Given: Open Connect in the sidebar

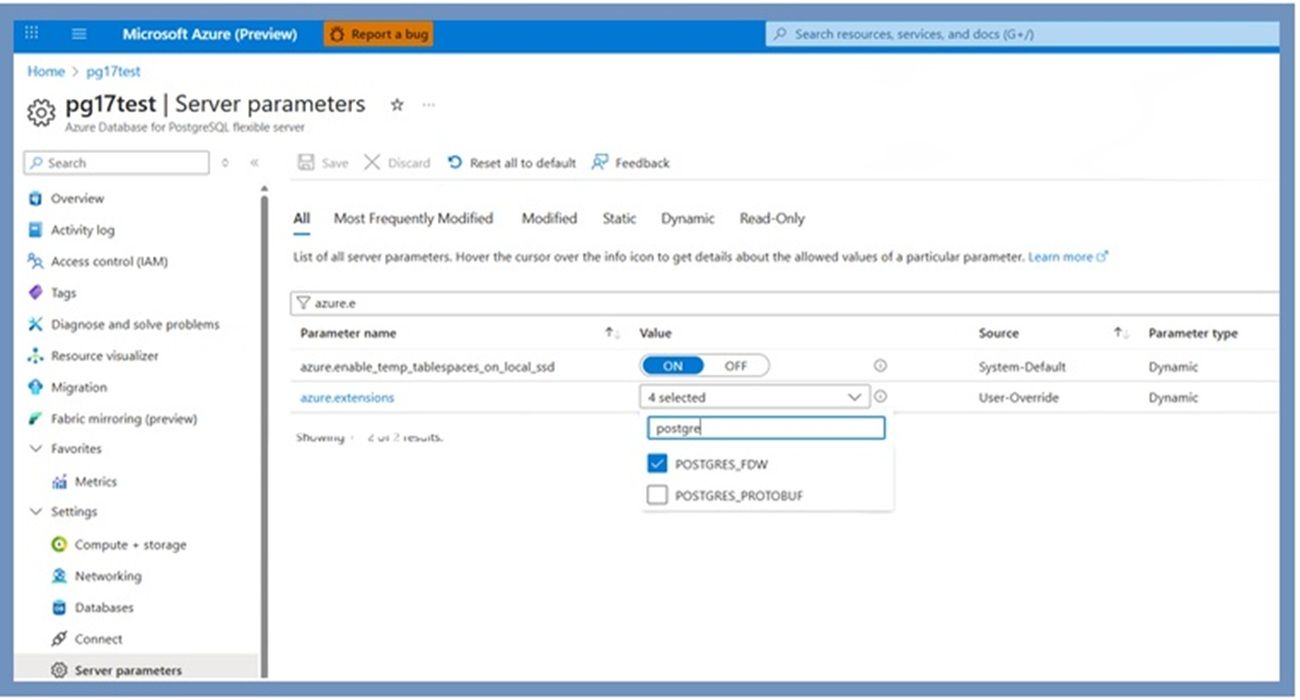Looking at the screenshot, I should pyautogui.click(x=98, y=639).
